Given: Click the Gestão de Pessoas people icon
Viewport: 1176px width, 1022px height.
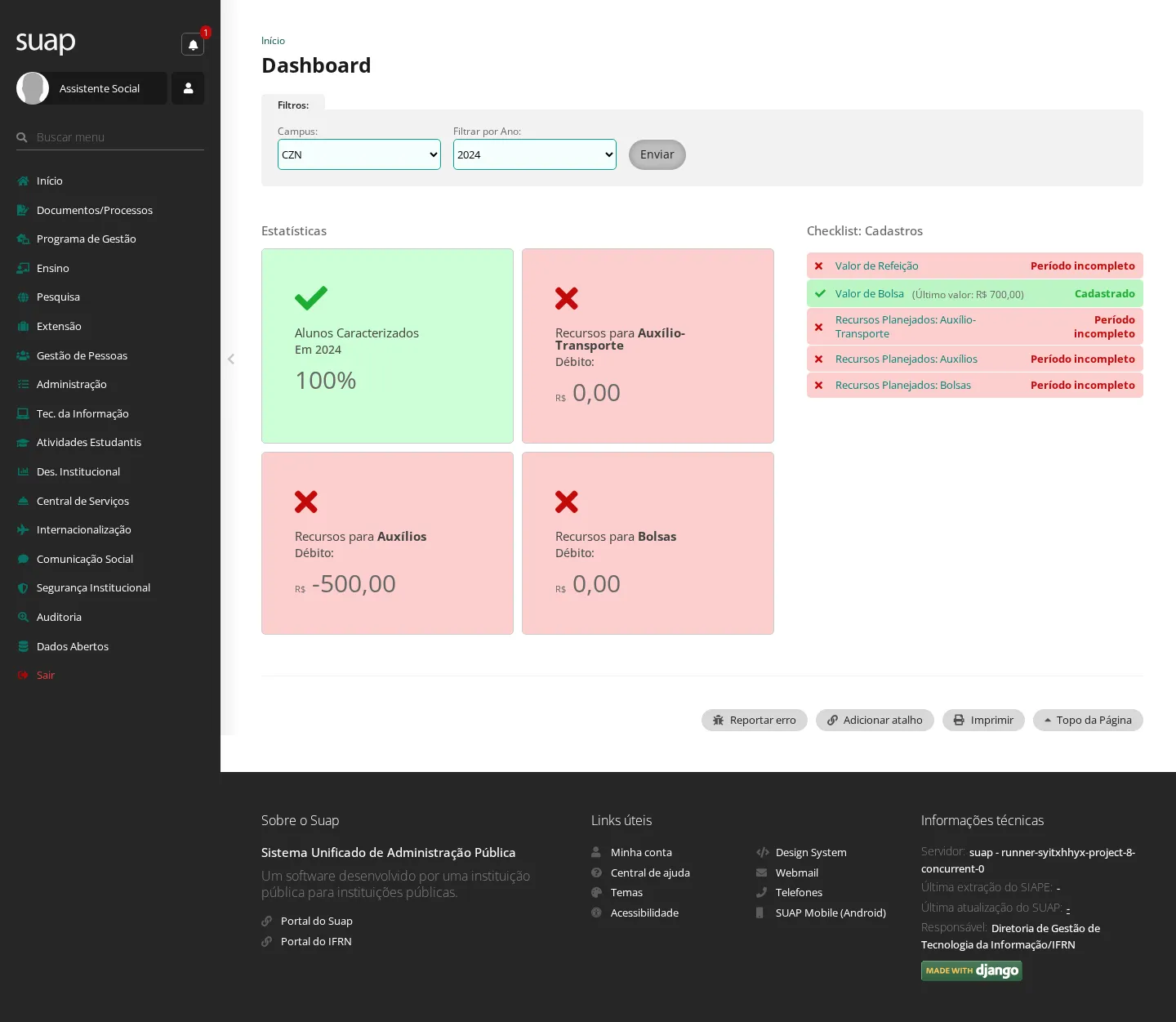Looking at the screenshot, I should pyautogui.click(x=23, y=355).
